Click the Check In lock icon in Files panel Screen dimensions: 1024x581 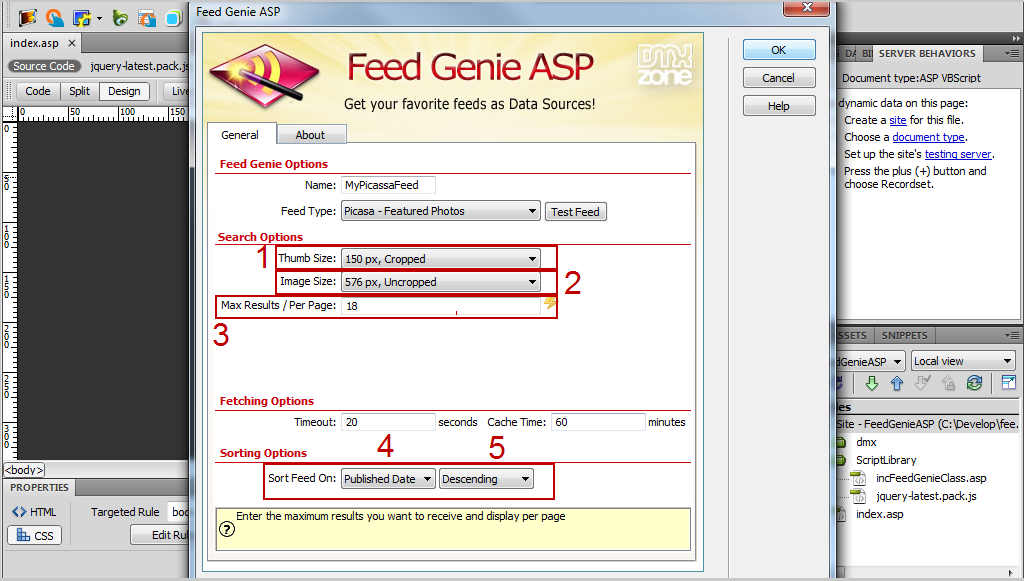pyautogui.click(x=948, y=383)
